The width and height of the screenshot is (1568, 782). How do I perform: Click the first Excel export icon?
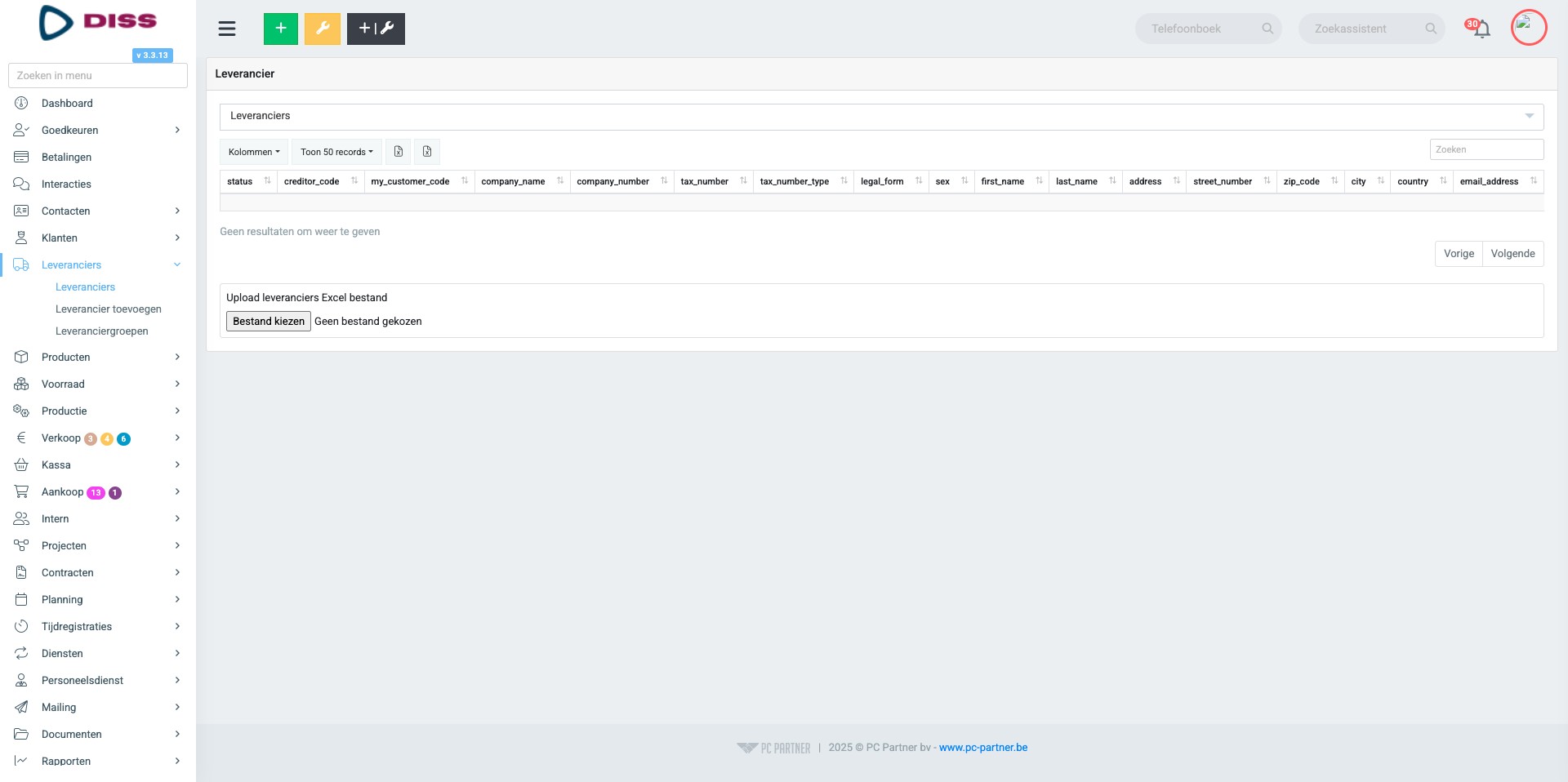(x=399, y=152)
